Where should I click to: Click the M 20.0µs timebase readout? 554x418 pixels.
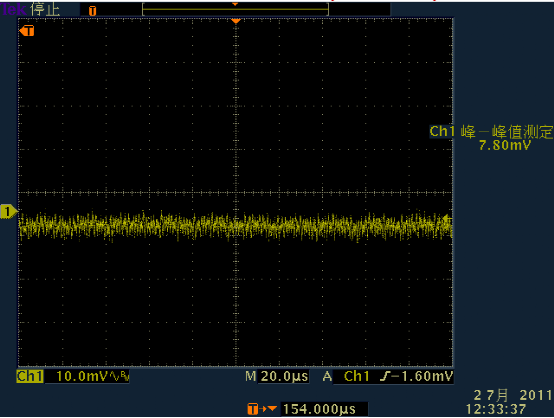click(277, 376)
